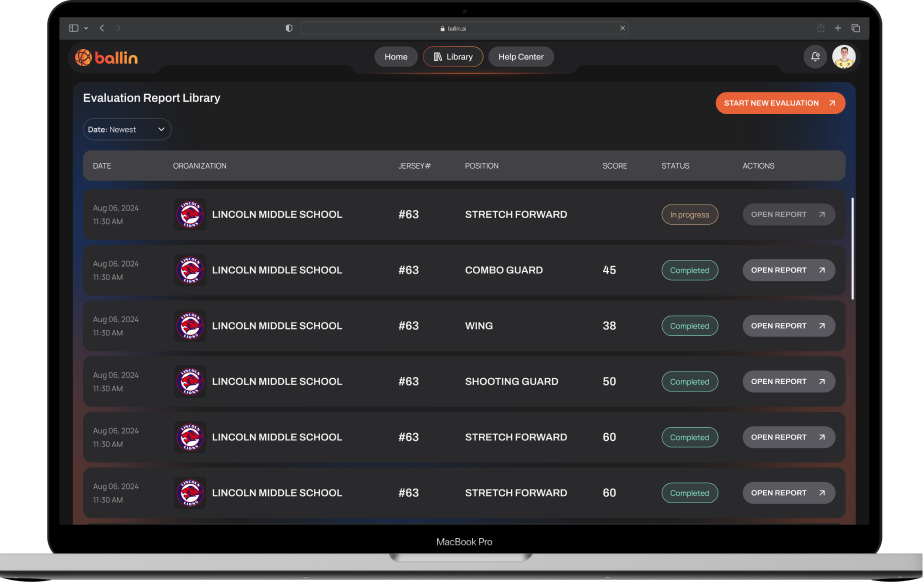The width and height of the screenshot is (923, 582).
Task: Click jersey #63 in Wing row
Action: (x=409, y=325)
